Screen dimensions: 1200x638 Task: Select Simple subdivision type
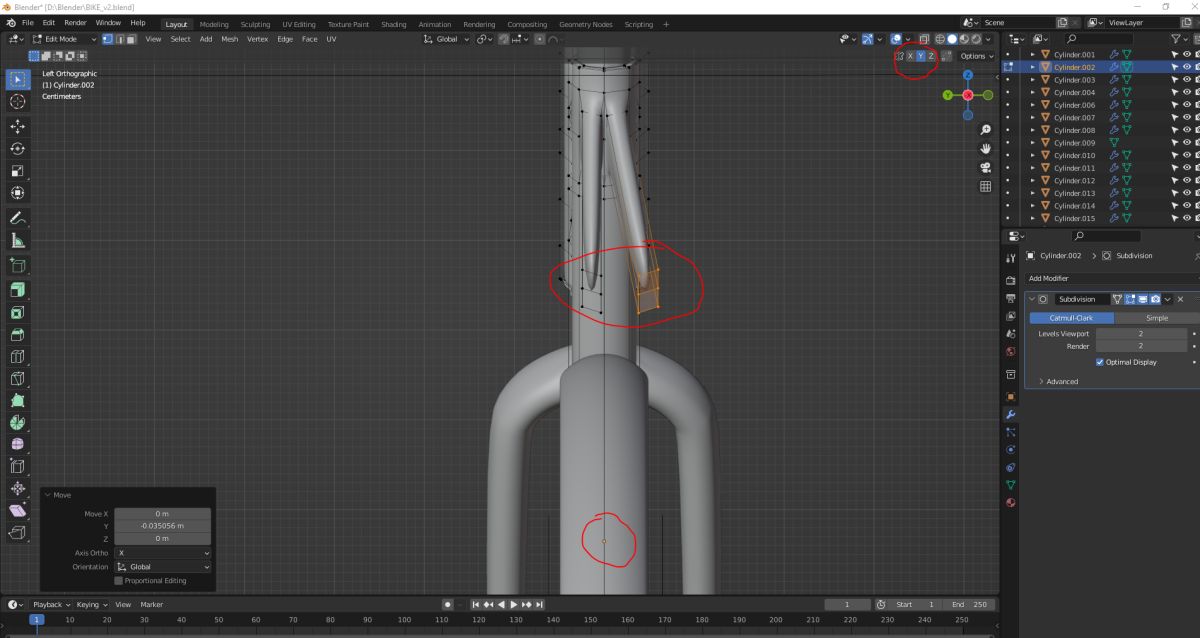[1156, 318]
